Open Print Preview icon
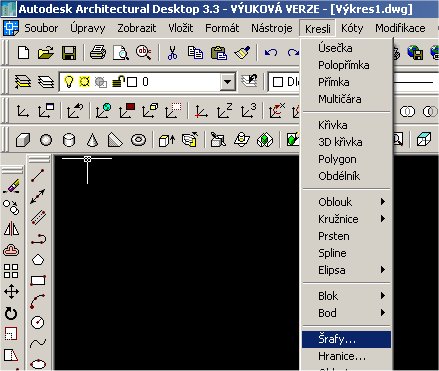 pyautogui.click(x=121, y=53)
